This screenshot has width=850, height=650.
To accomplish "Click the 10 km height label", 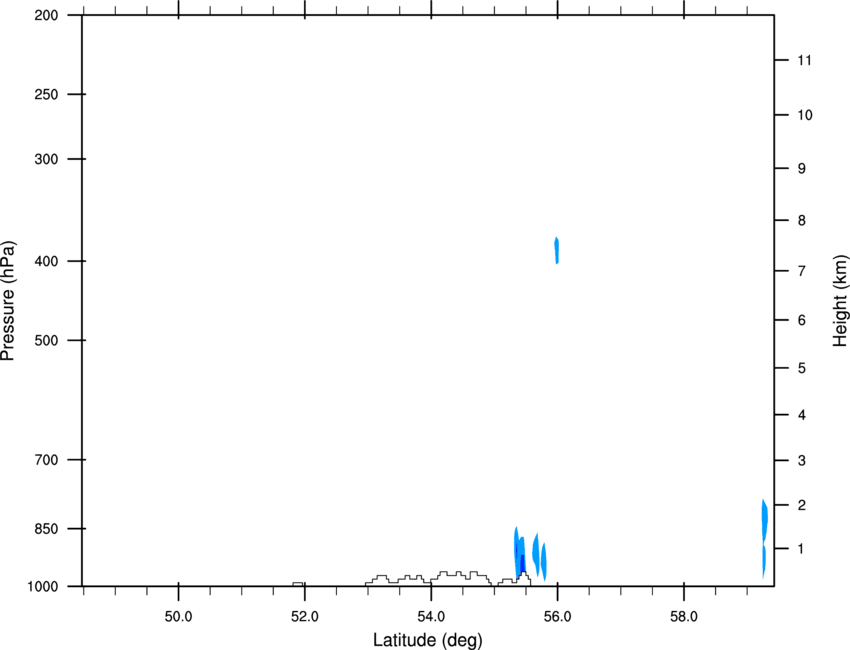I will point(805,115).
